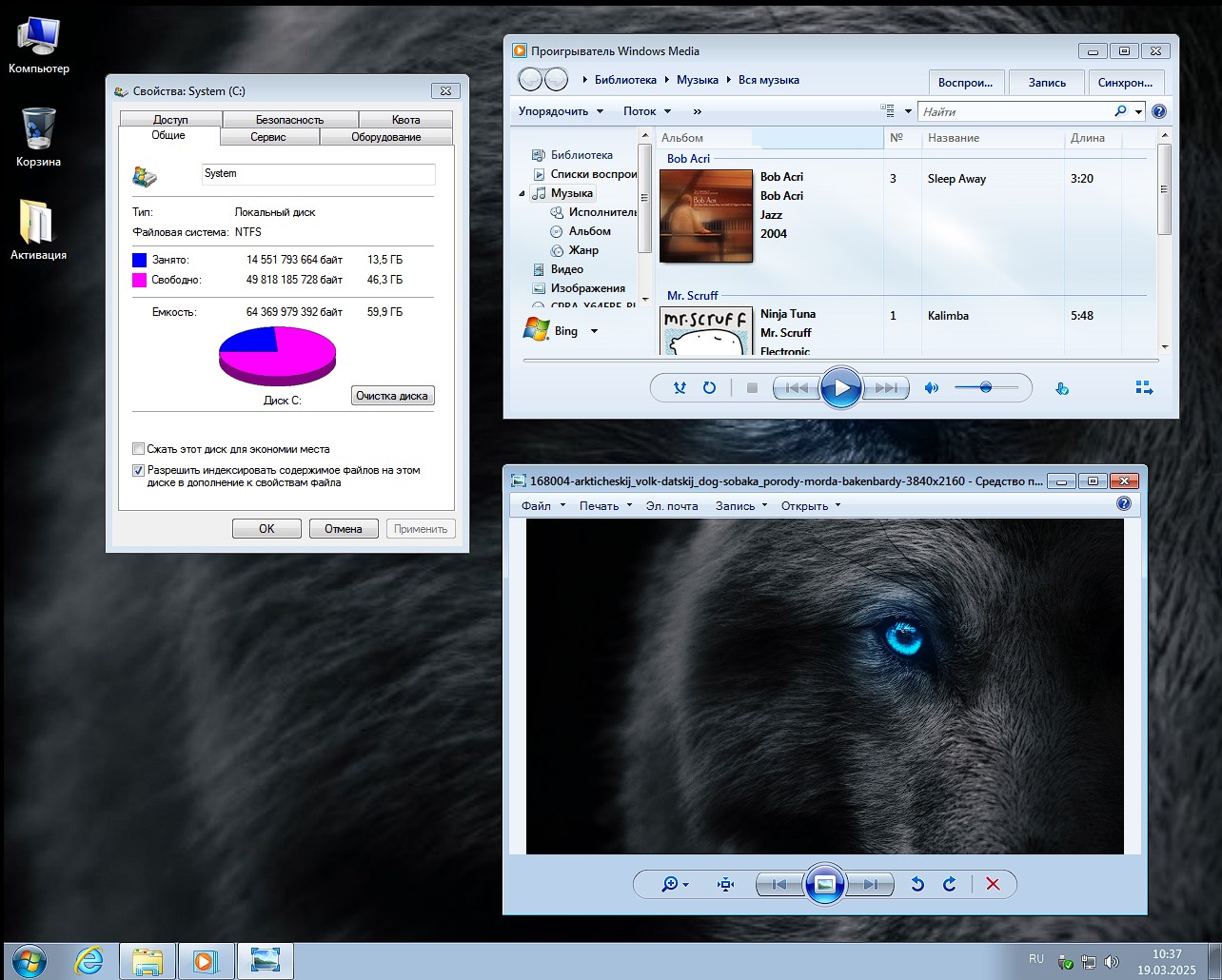This screenshot has height=980, width=1222.
Task: Open the Упорядочить menu
Action: click(561, 111)
